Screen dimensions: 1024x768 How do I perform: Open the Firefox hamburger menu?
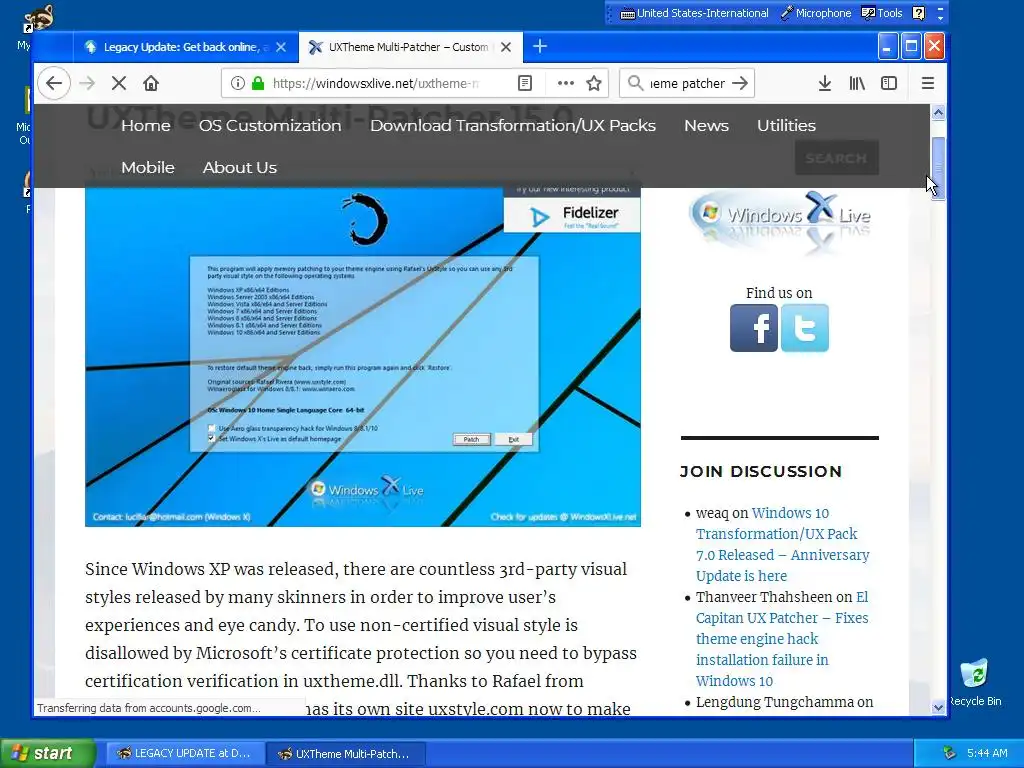coord(927,83)
